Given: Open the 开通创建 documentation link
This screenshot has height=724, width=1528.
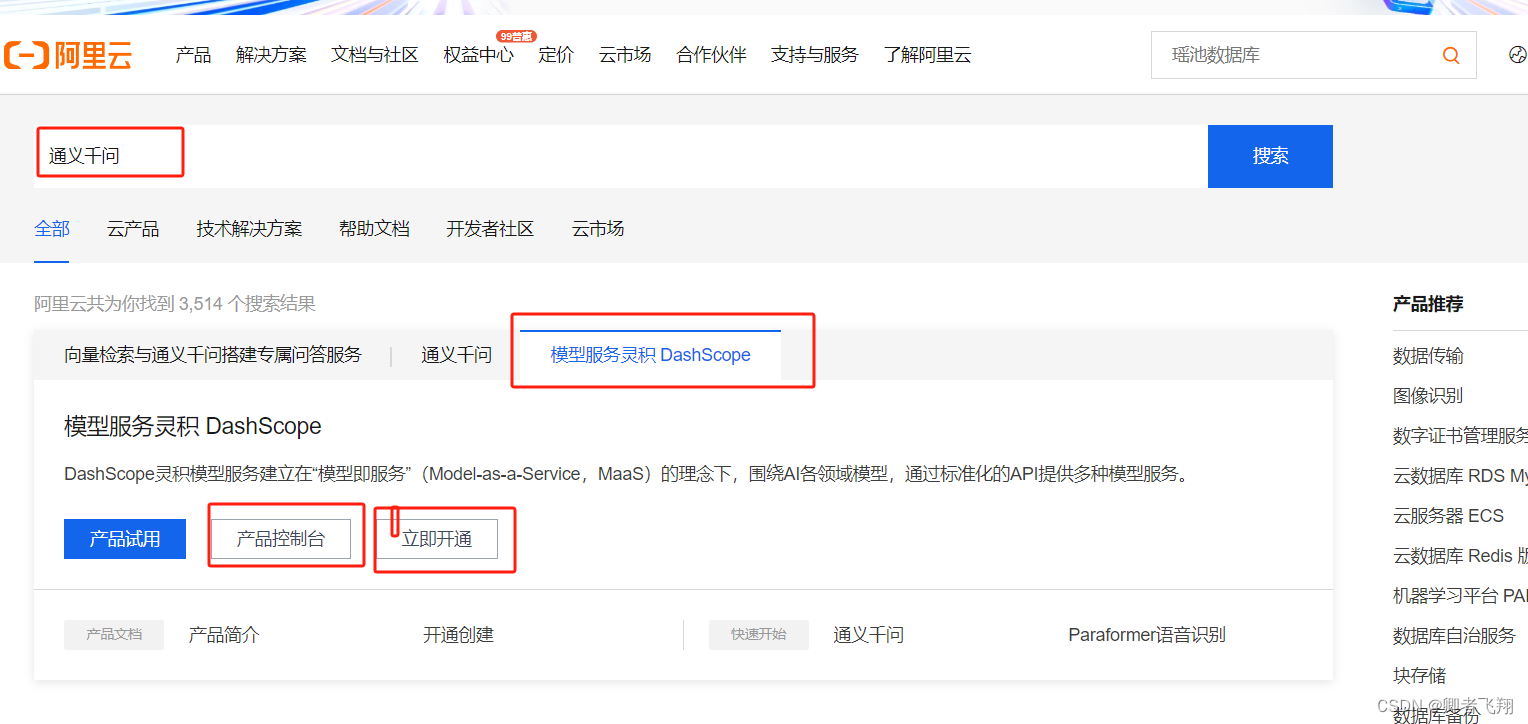Looking at the screenshot, I should coord(458,635).
